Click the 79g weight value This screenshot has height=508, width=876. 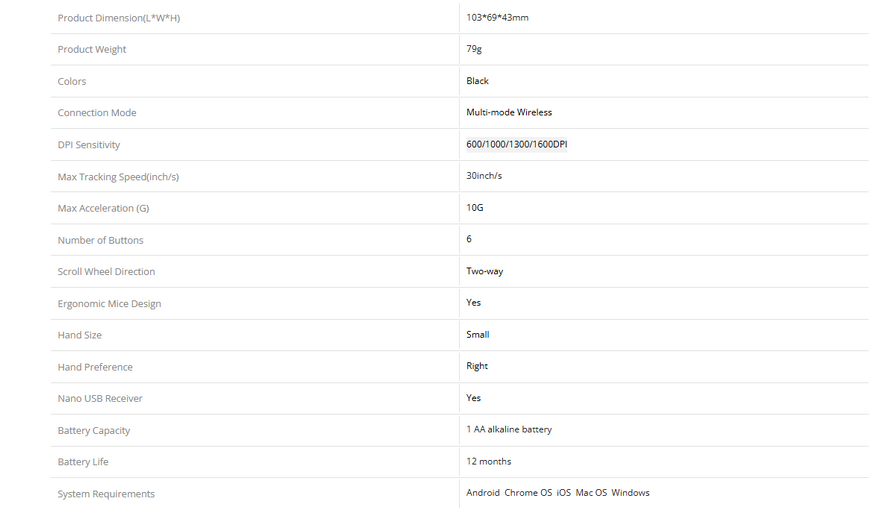pyautogui.click(x=474, y=49)
